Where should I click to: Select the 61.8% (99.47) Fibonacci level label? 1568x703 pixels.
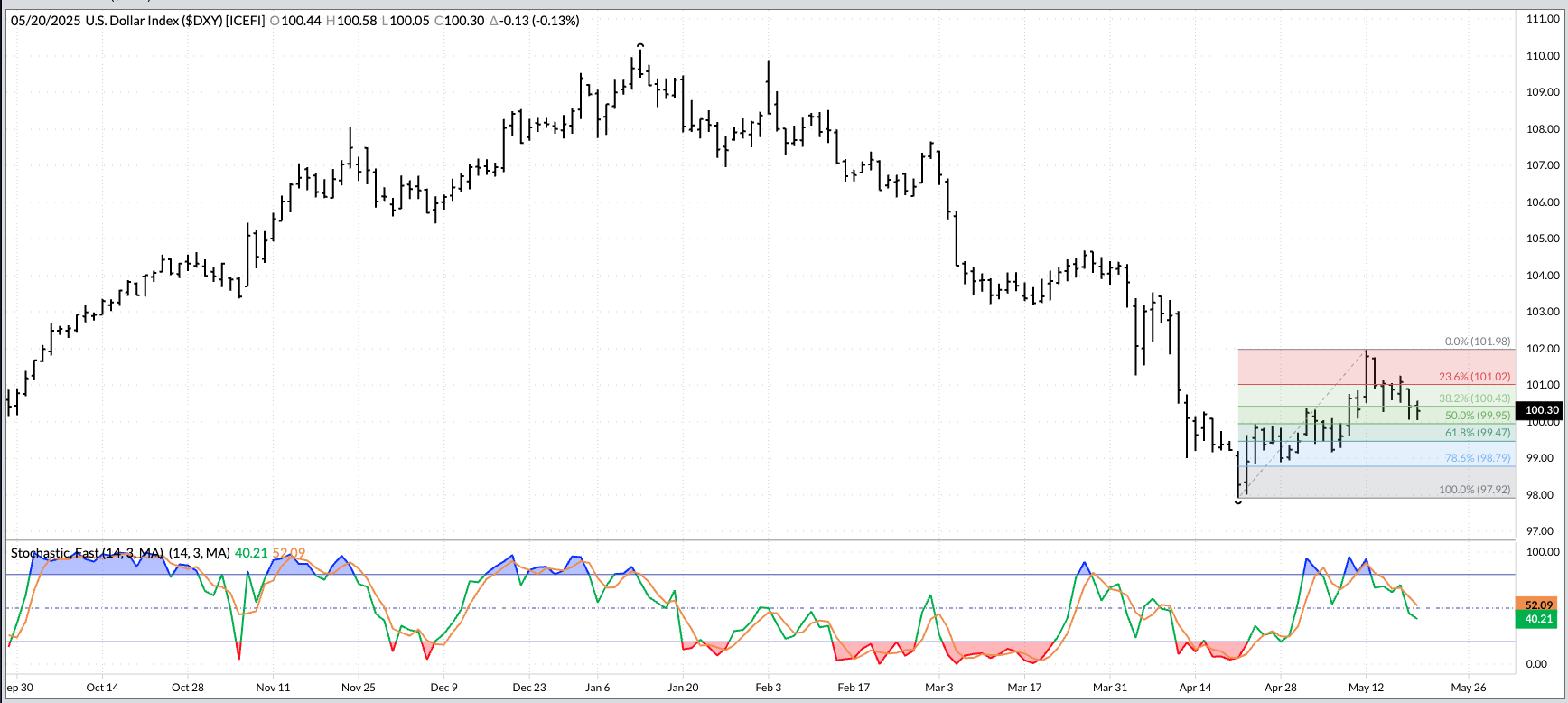coord(1477,433)
